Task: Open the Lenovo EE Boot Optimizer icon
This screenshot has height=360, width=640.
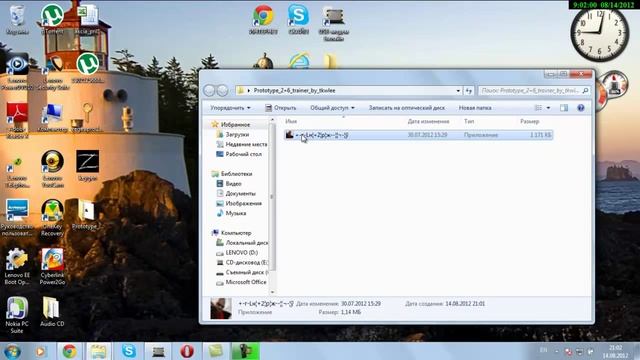Action: 17,267
